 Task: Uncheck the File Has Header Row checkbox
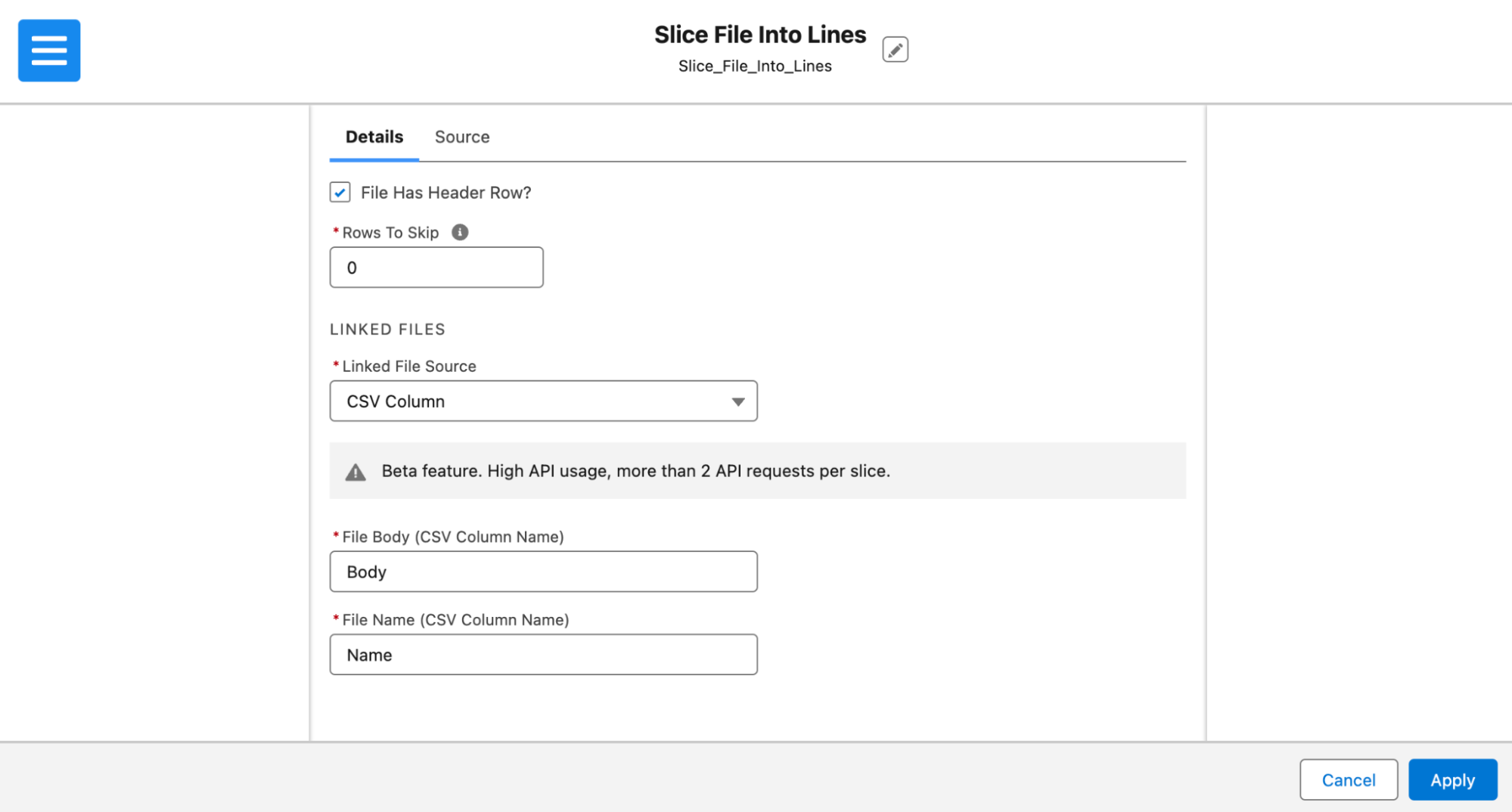click(x=340, y=192)
